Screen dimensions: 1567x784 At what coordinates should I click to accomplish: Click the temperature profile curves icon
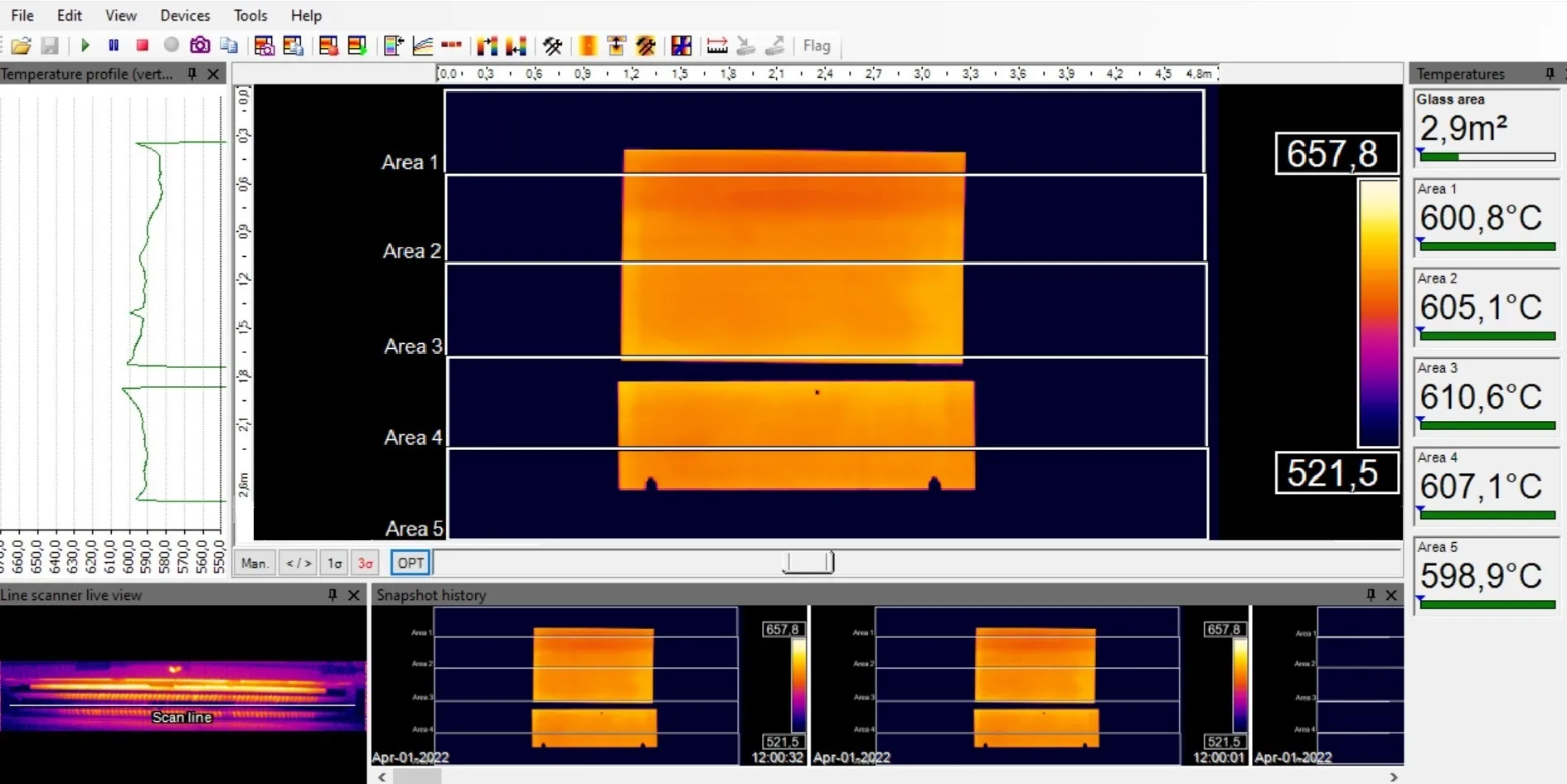tap(423, 46)
